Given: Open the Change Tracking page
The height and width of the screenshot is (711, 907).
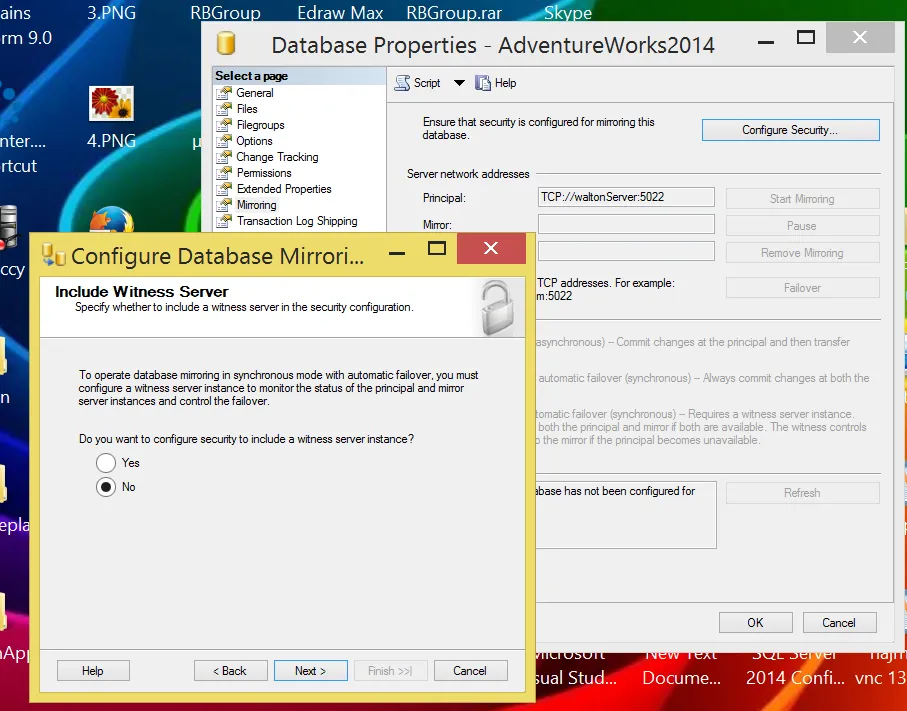Looking at the screenshot, I should pos(277,157).
